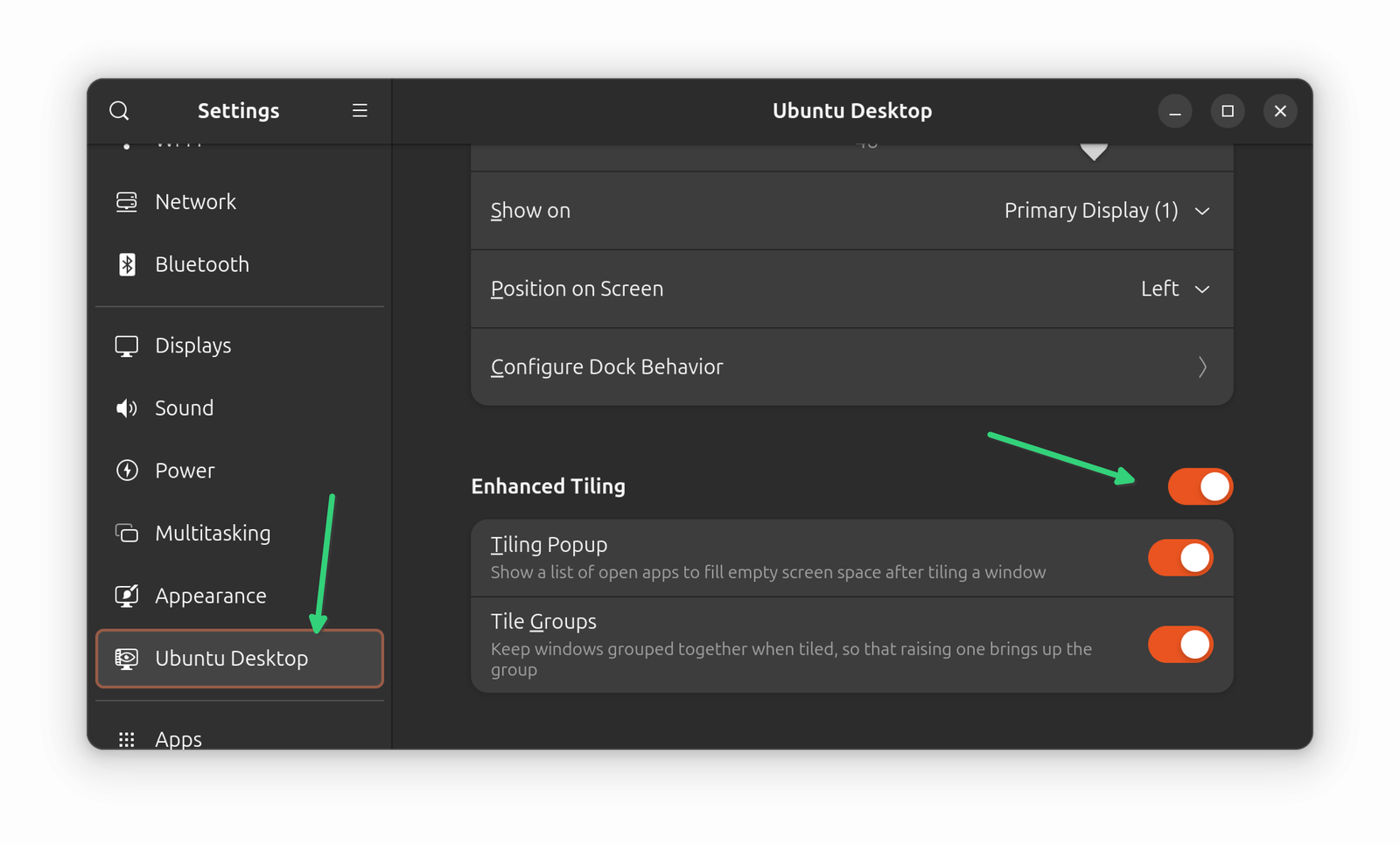Select Apps in the sidebar
1400x845 pixels.
click(x=178, y=739)
